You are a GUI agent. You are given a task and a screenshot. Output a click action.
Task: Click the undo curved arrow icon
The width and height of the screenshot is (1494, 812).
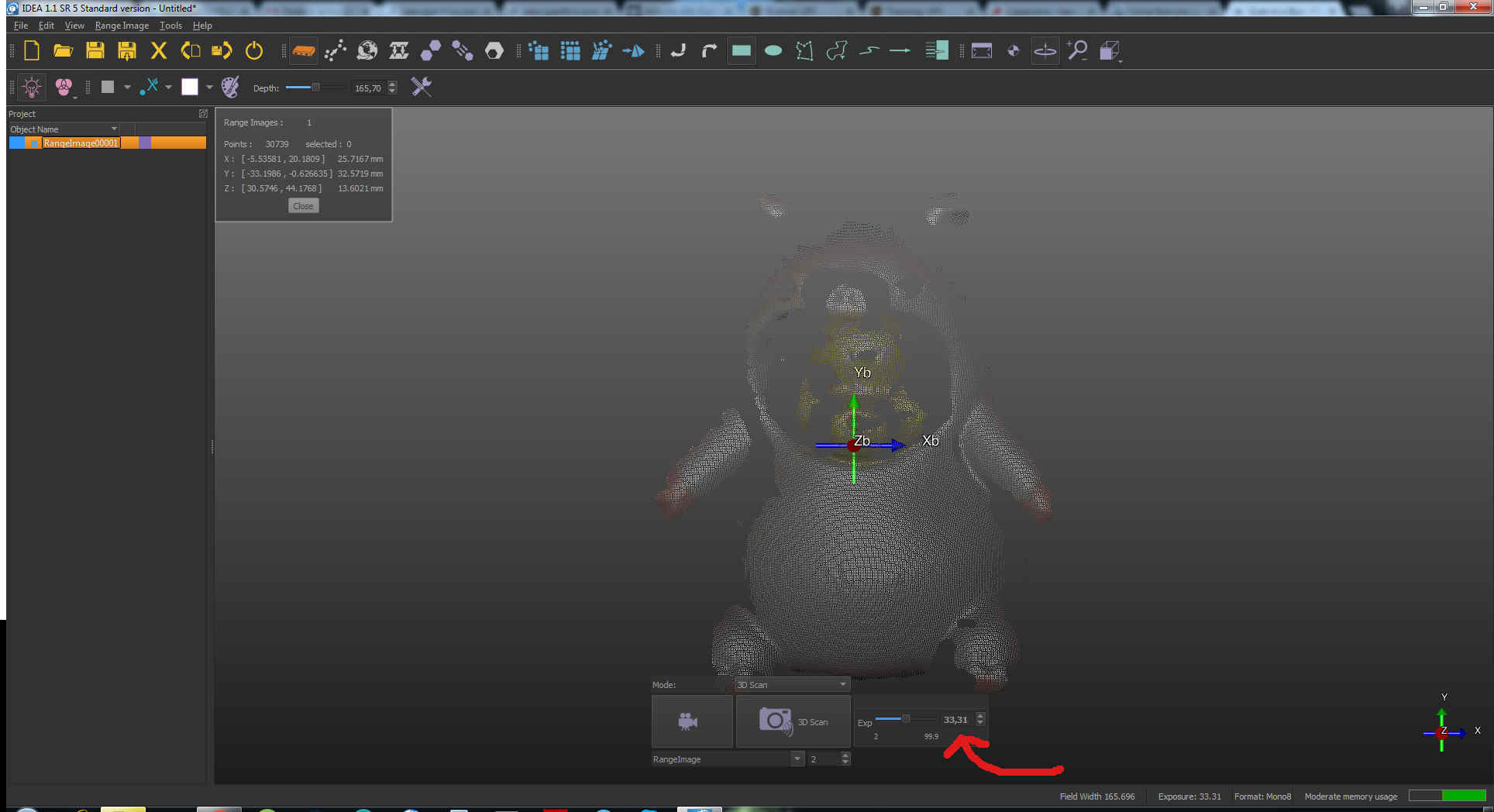point(678,51)
